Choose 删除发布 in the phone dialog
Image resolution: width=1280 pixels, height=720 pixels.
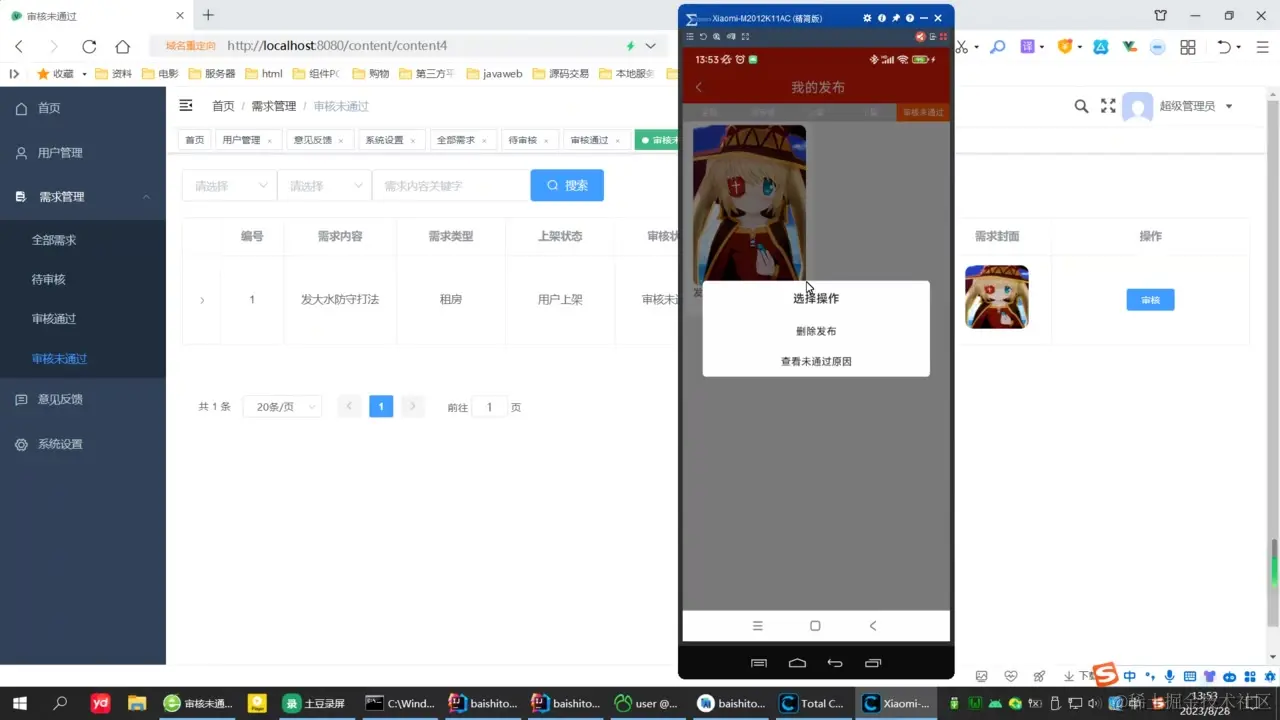tap(816, 331)
